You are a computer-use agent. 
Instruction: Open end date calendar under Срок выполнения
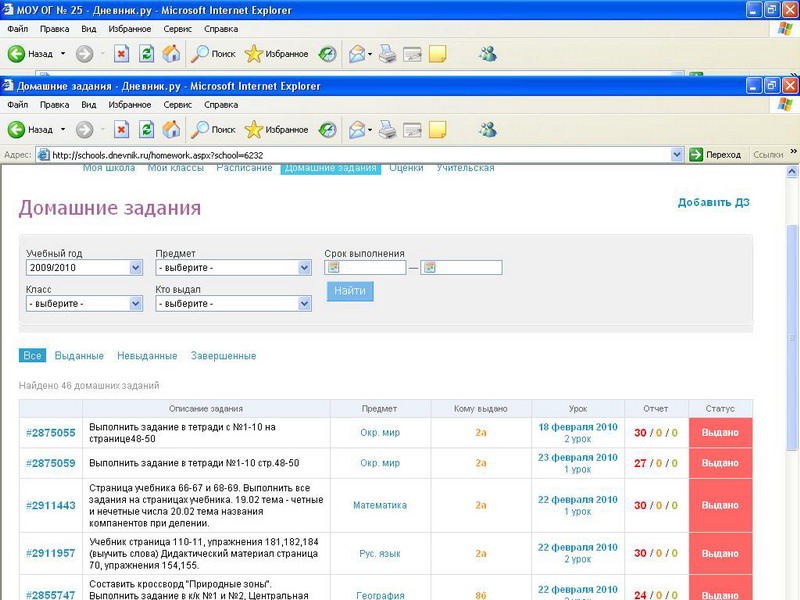pyautogui.click(x=429, y=268)
